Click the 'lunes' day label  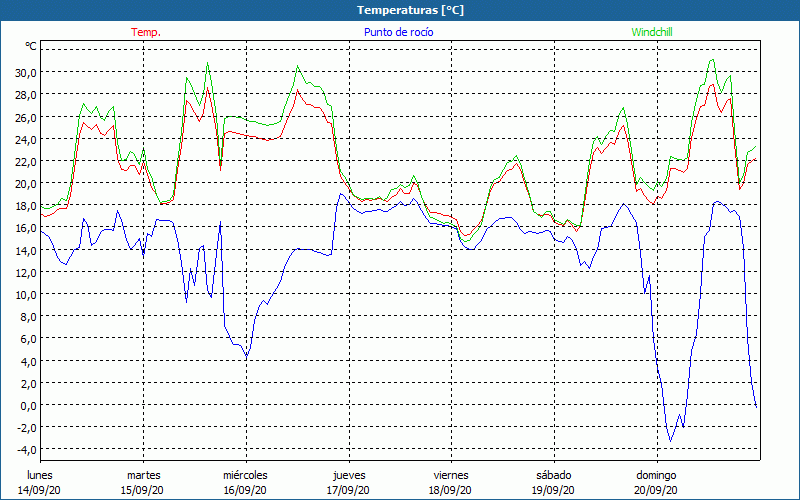tap(40, 475)
